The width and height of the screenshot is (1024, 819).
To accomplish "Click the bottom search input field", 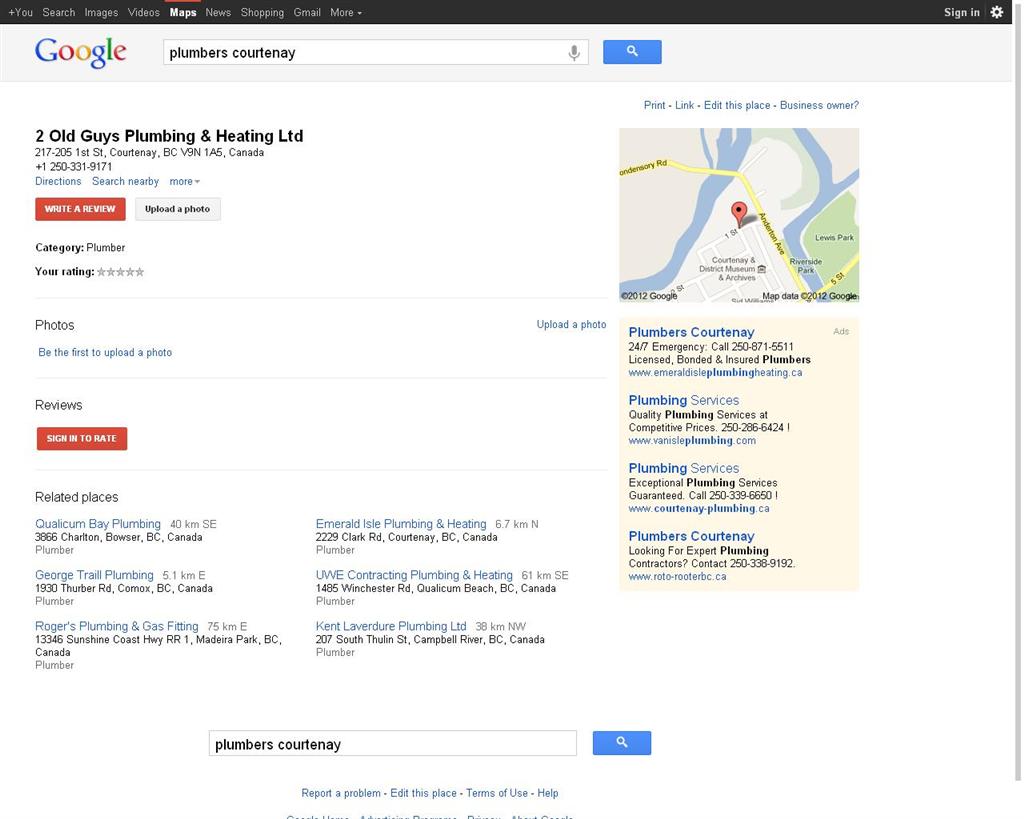I will [x=392, y=743].
